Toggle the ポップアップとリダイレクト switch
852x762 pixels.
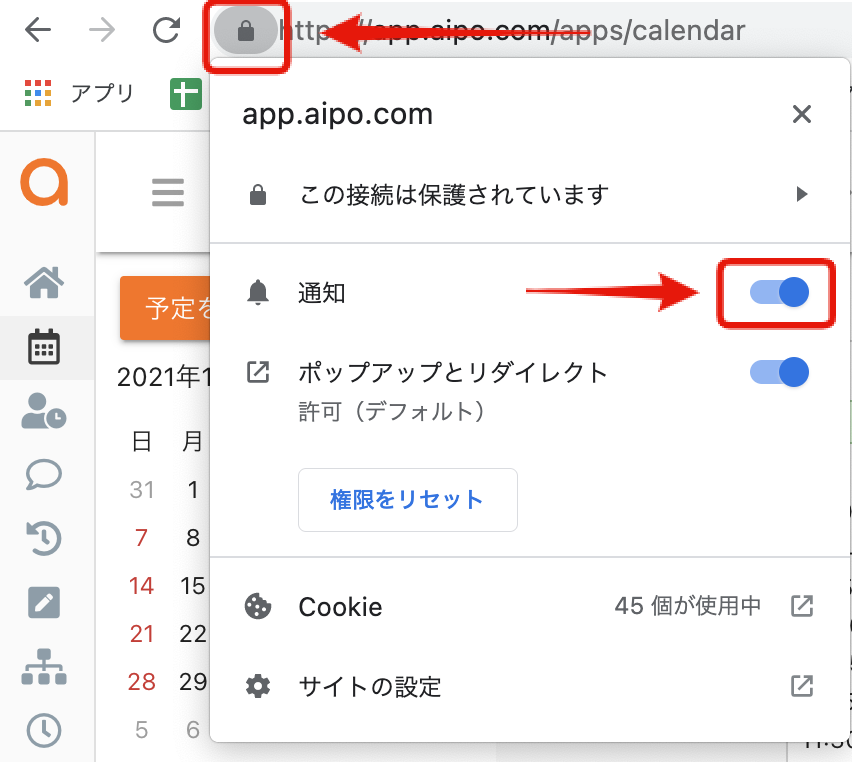pos(779,372)
